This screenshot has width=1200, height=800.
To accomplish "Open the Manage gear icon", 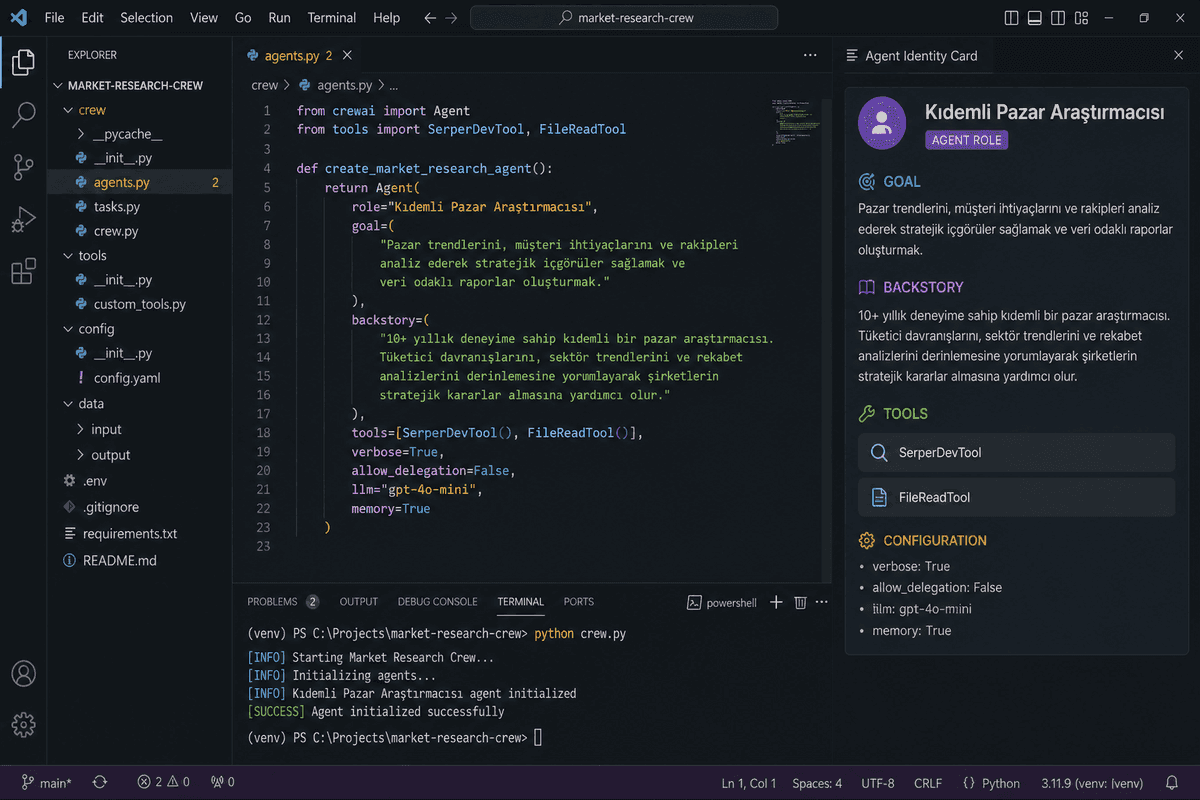I will 23,724.
